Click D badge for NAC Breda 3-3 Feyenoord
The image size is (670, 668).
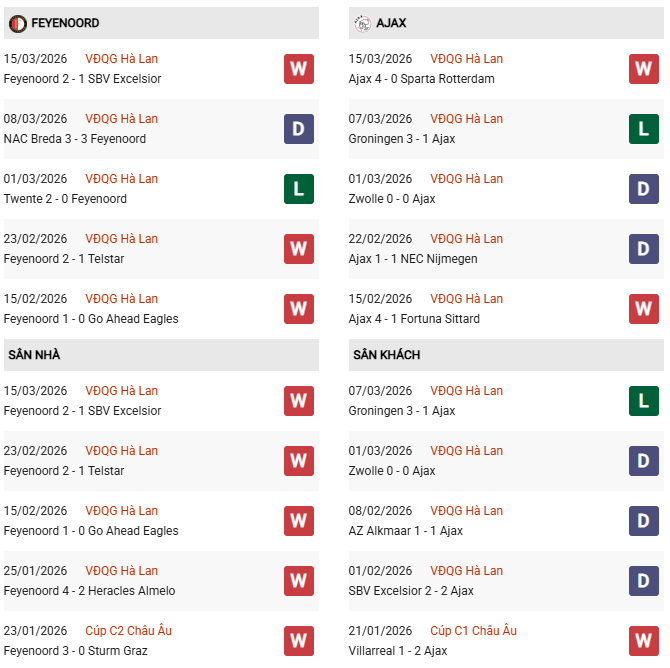(298, 129)
